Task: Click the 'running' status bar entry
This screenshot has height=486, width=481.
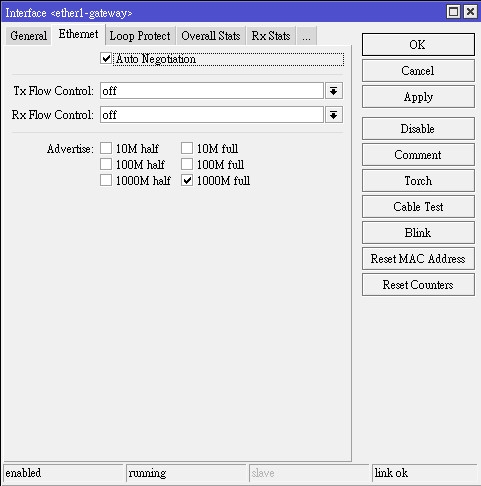Action: [x=186, y=473]
